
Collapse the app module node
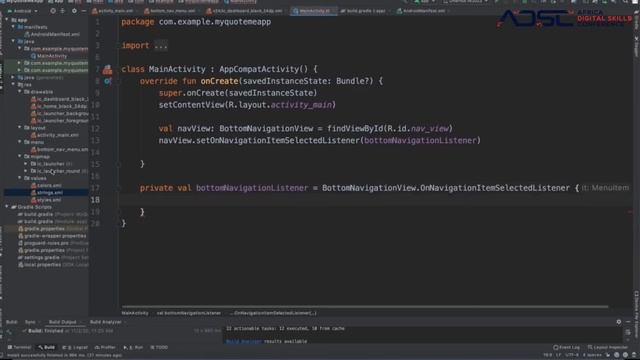(7, 20)
